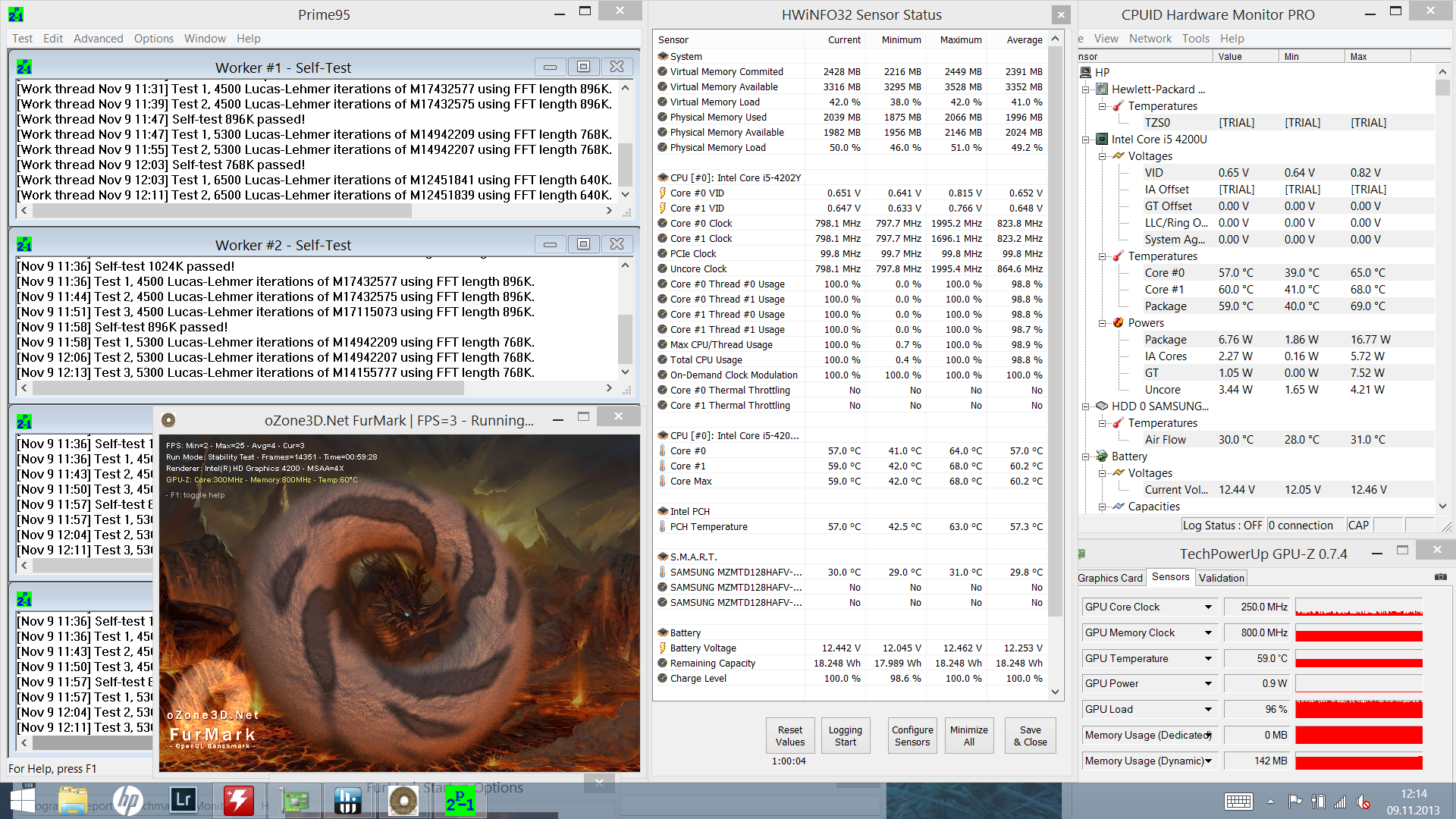Open FurMark from the taskbar

(403, 801)
